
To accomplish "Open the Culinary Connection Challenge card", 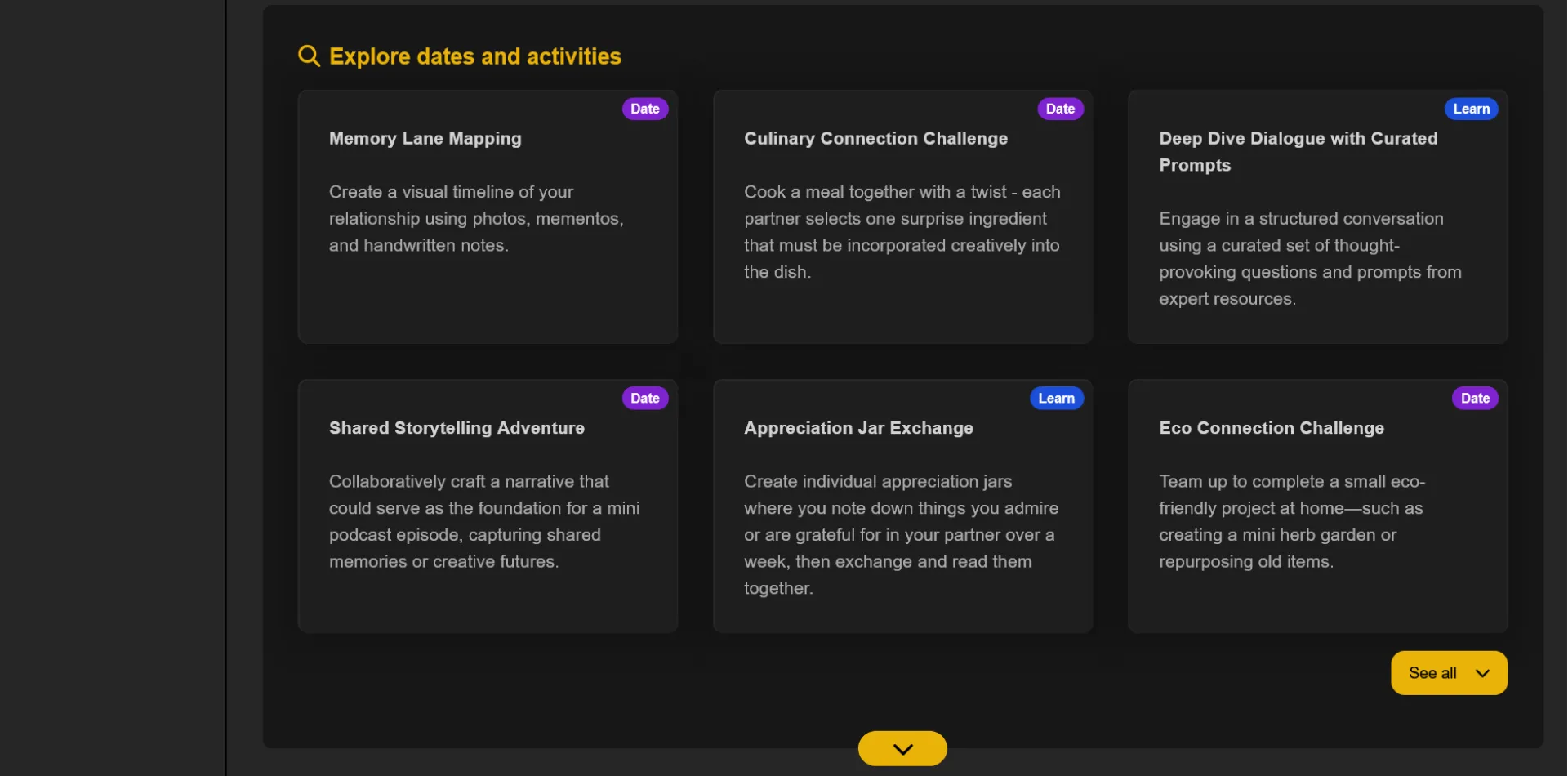I will (902, 216).
